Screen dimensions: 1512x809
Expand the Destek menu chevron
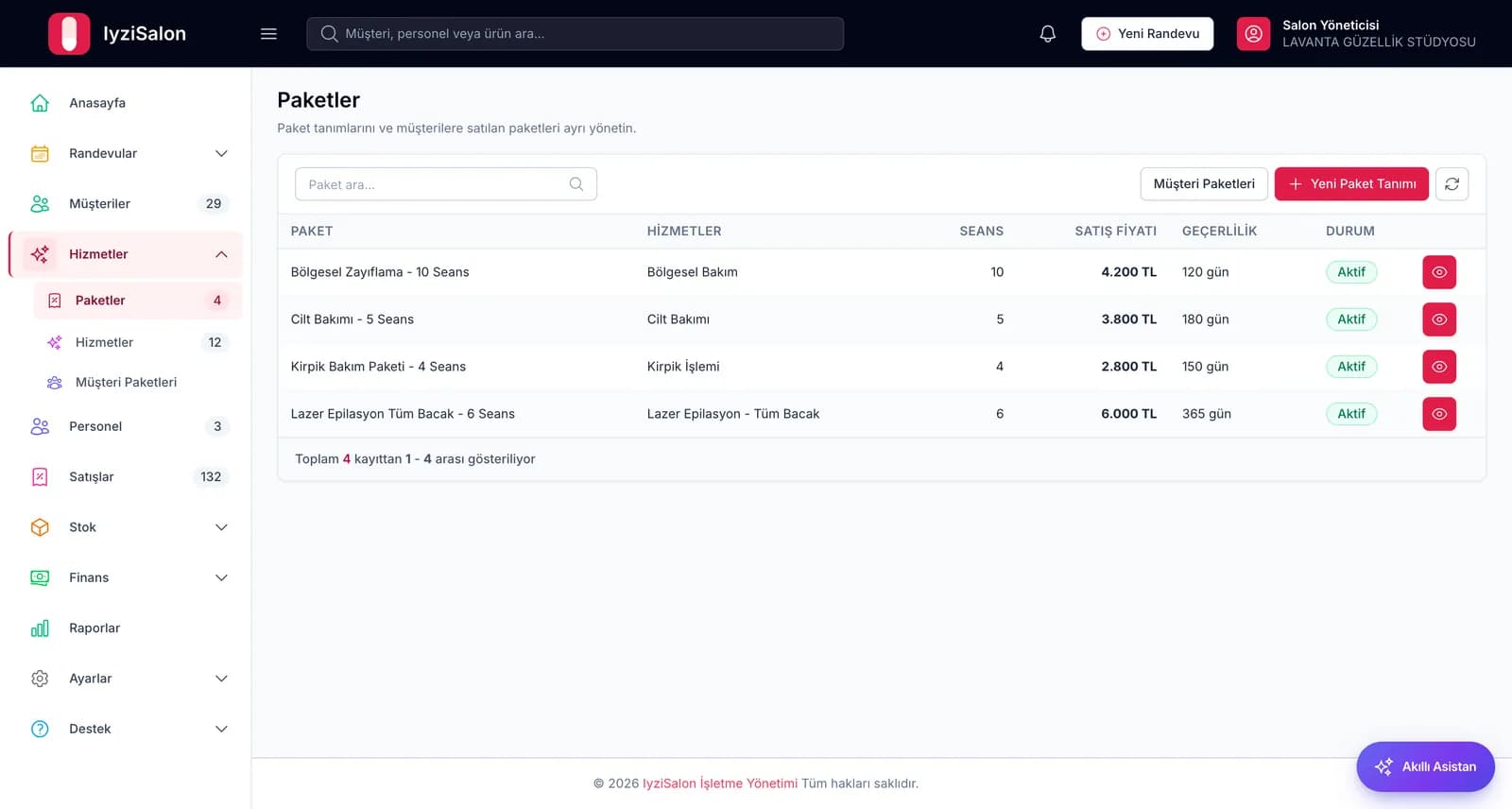click(x=221, y=730)
